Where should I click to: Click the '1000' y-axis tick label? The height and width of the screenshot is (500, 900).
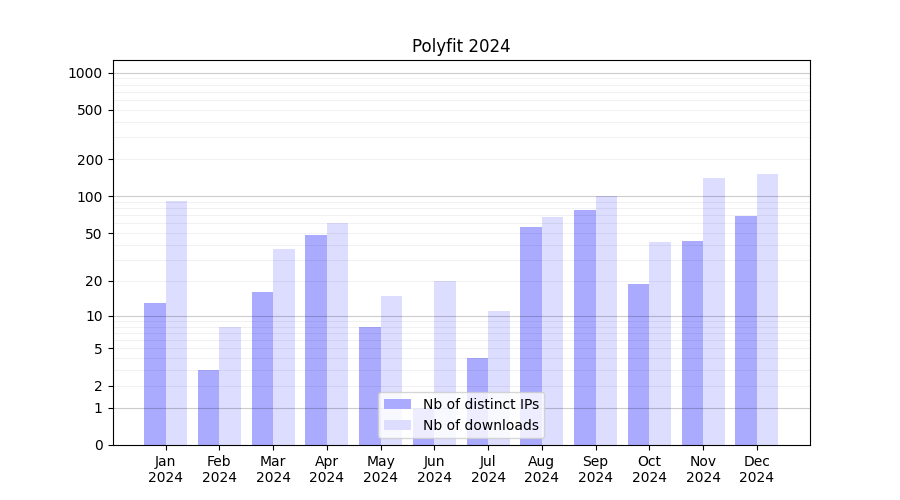point(85,73)
